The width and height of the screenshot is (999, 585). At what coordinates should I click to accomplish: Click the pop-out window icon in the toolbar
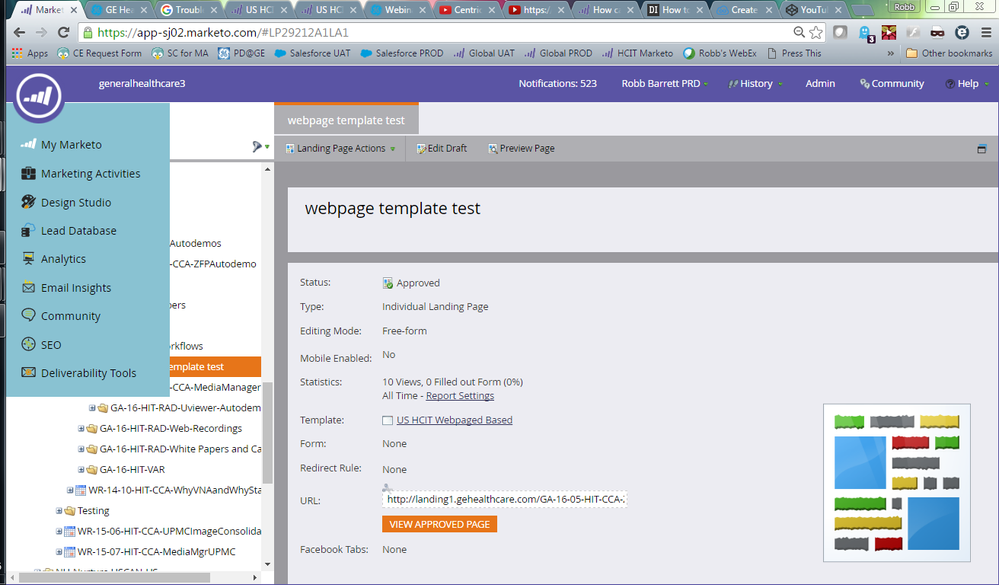(982, 148)
